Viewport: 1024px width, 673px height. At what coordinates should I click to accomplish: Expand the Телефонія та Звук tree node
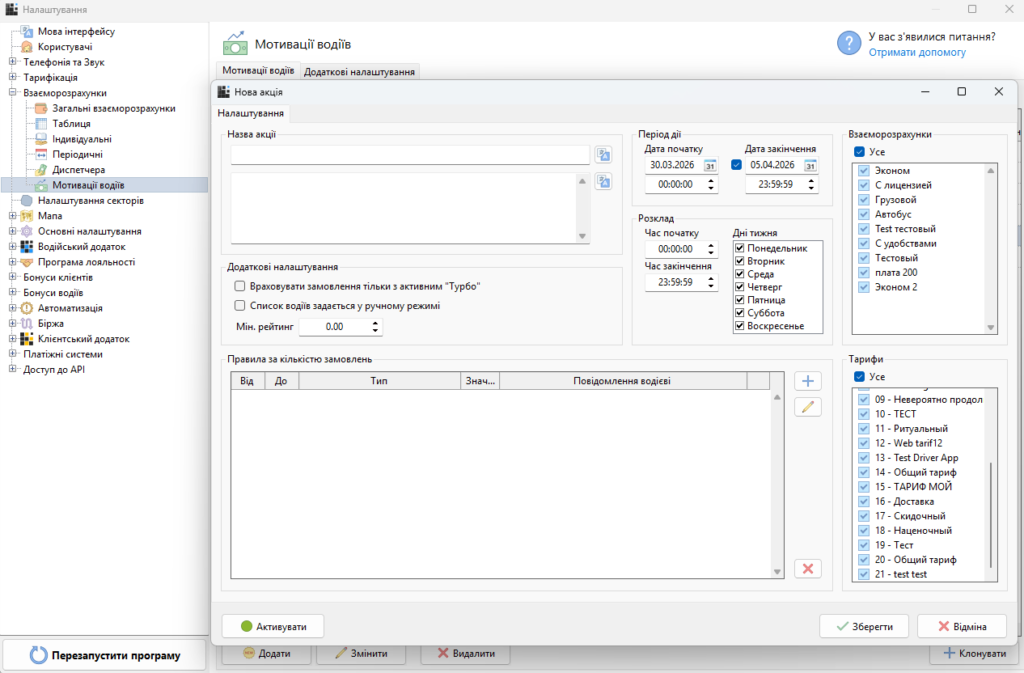[x=13, y=62]
